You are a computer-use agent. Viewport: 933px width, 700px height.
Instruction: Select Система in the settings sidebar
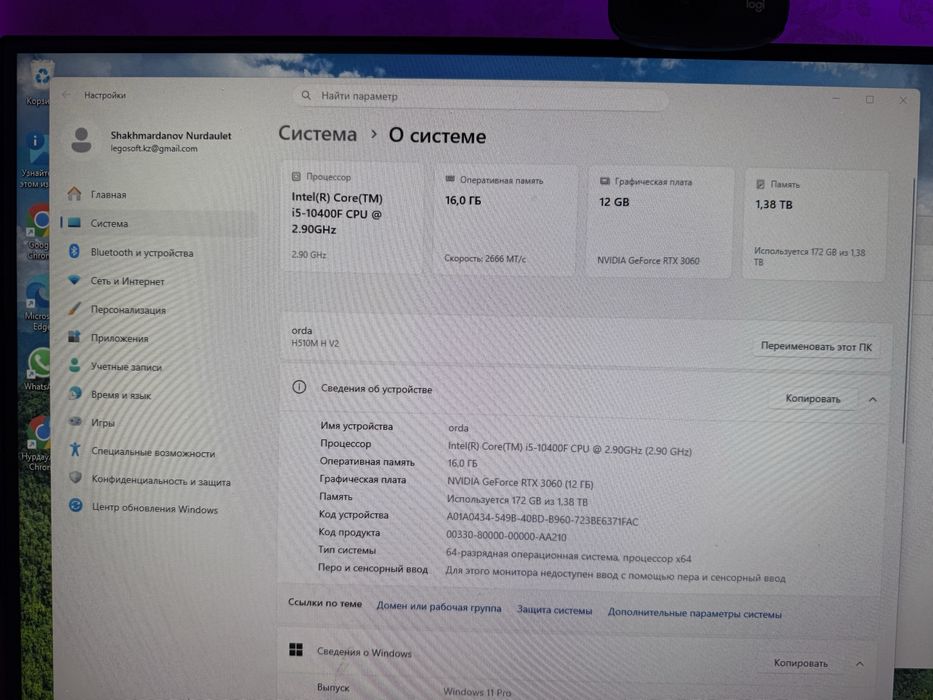pyautogui.click(x=159, y=223)
